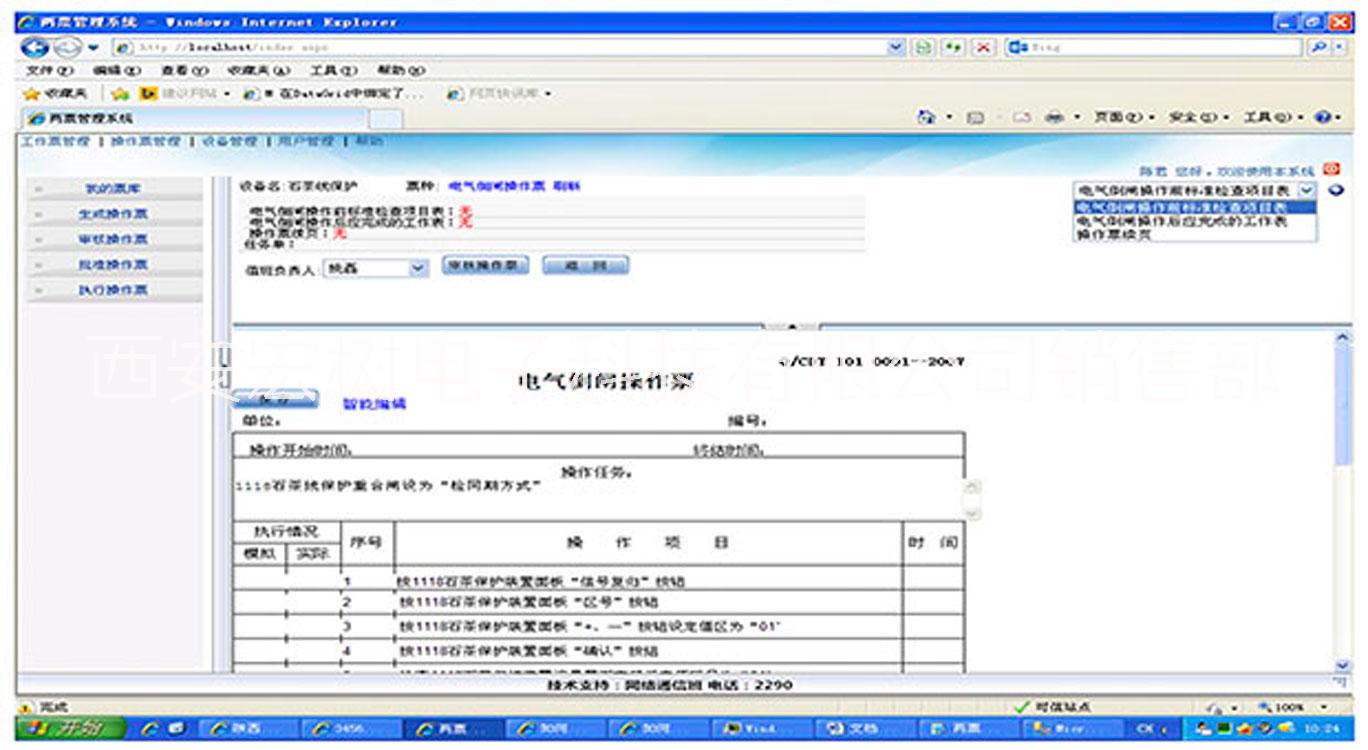The image size is (1368, 750).
Task: Click the IE browser Back arrow
Action: point(36,47)
